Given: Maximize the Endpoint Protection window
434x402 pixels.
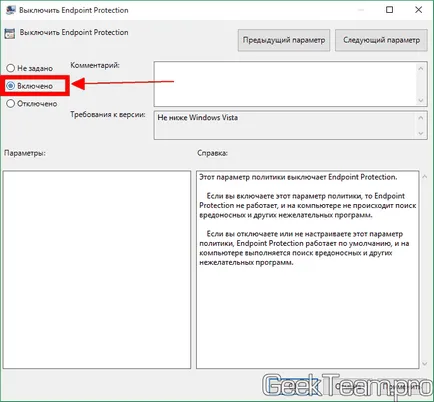Looking at the screenshot, I should [389, 10].
